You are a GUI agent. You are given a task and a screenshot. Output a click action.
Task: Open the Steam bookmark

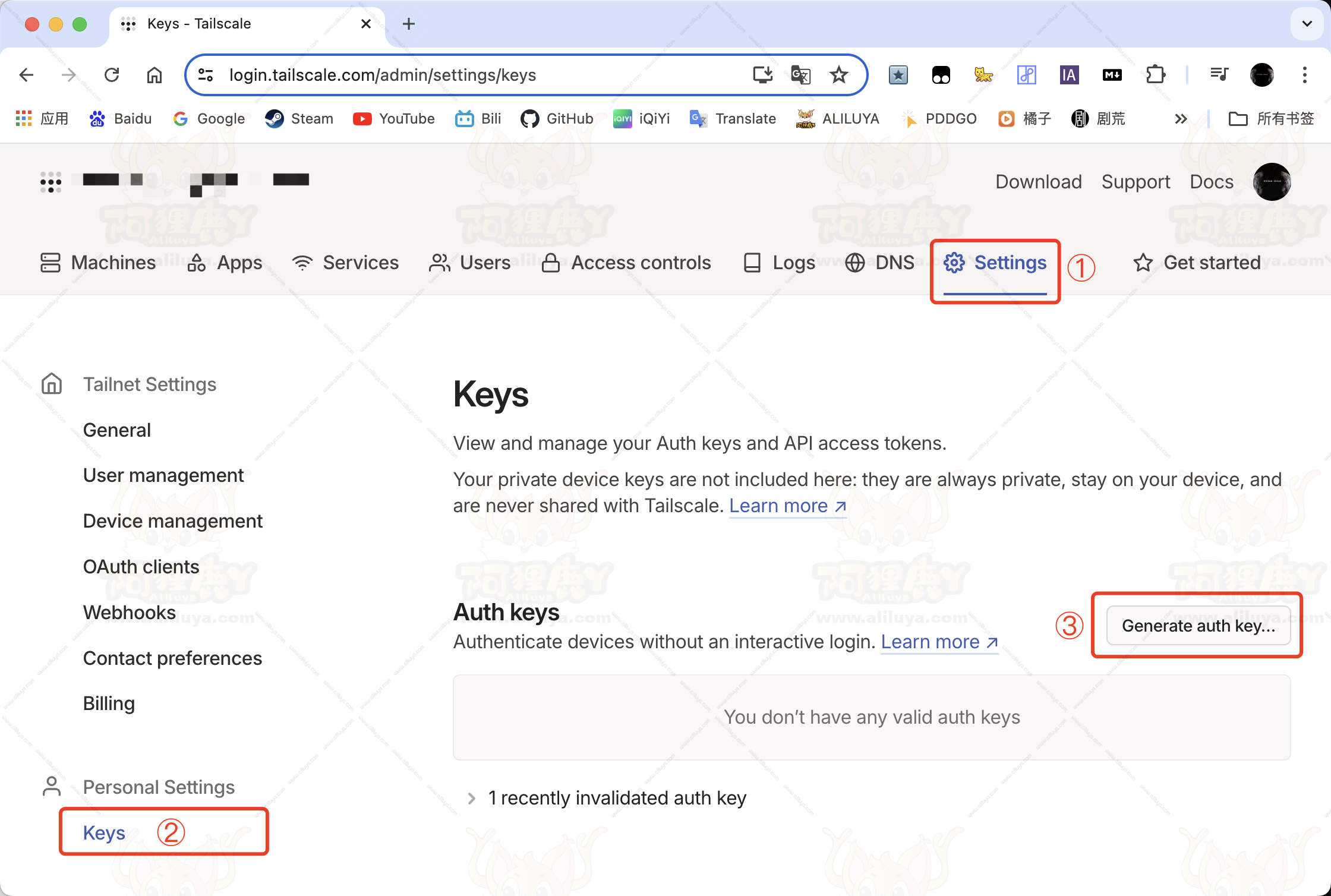point(299,119)
